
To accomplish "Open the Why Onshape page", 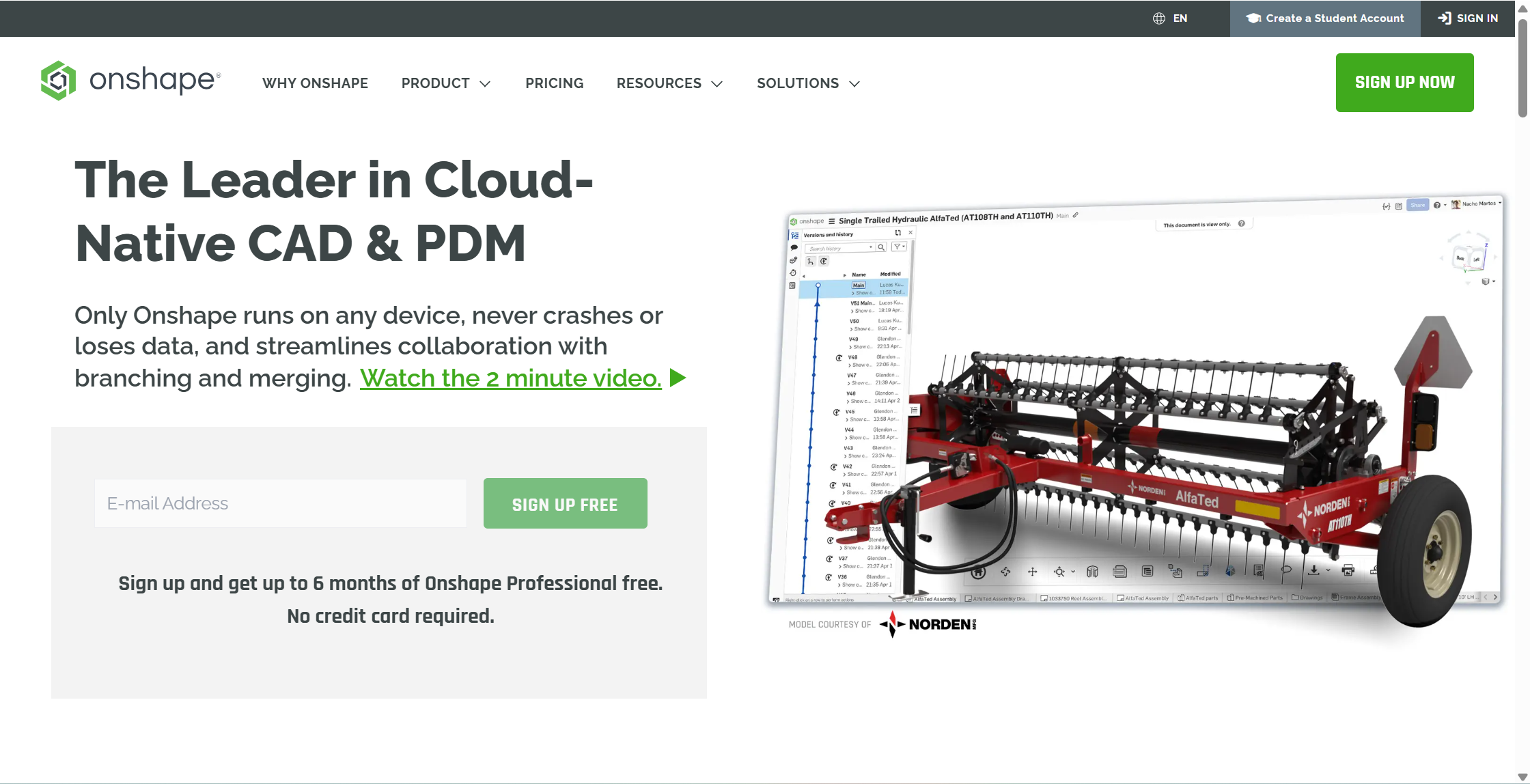I will tap(315, 83).
